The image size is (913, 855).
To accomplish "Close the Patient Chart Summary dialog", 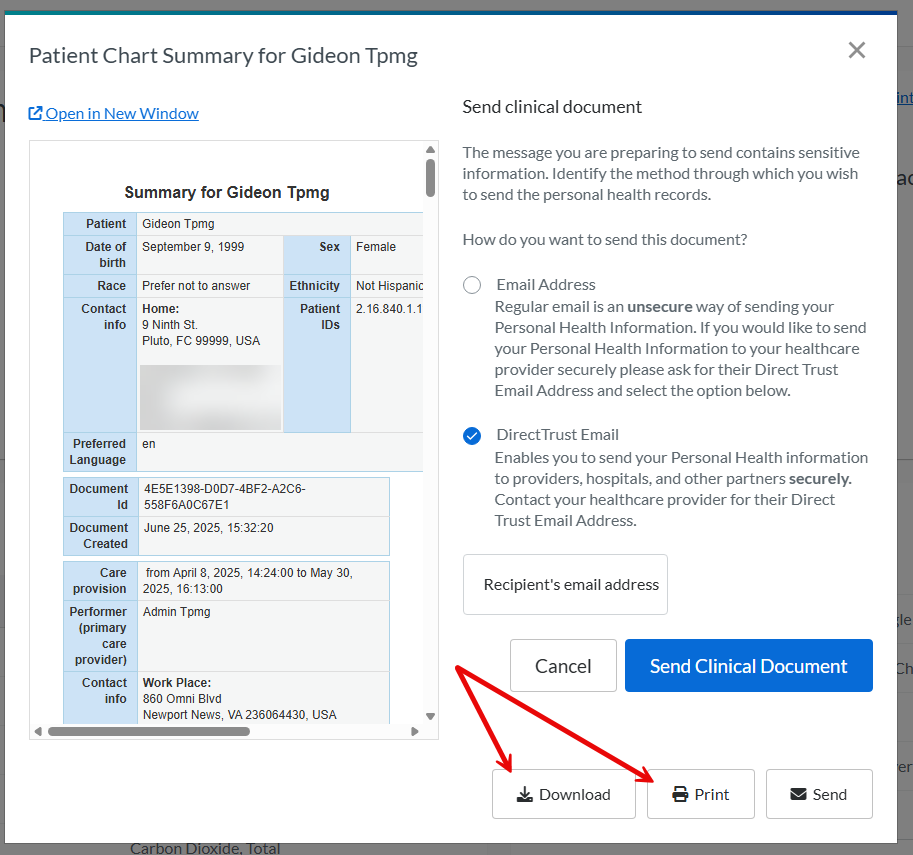I will (x=857, y=50).
